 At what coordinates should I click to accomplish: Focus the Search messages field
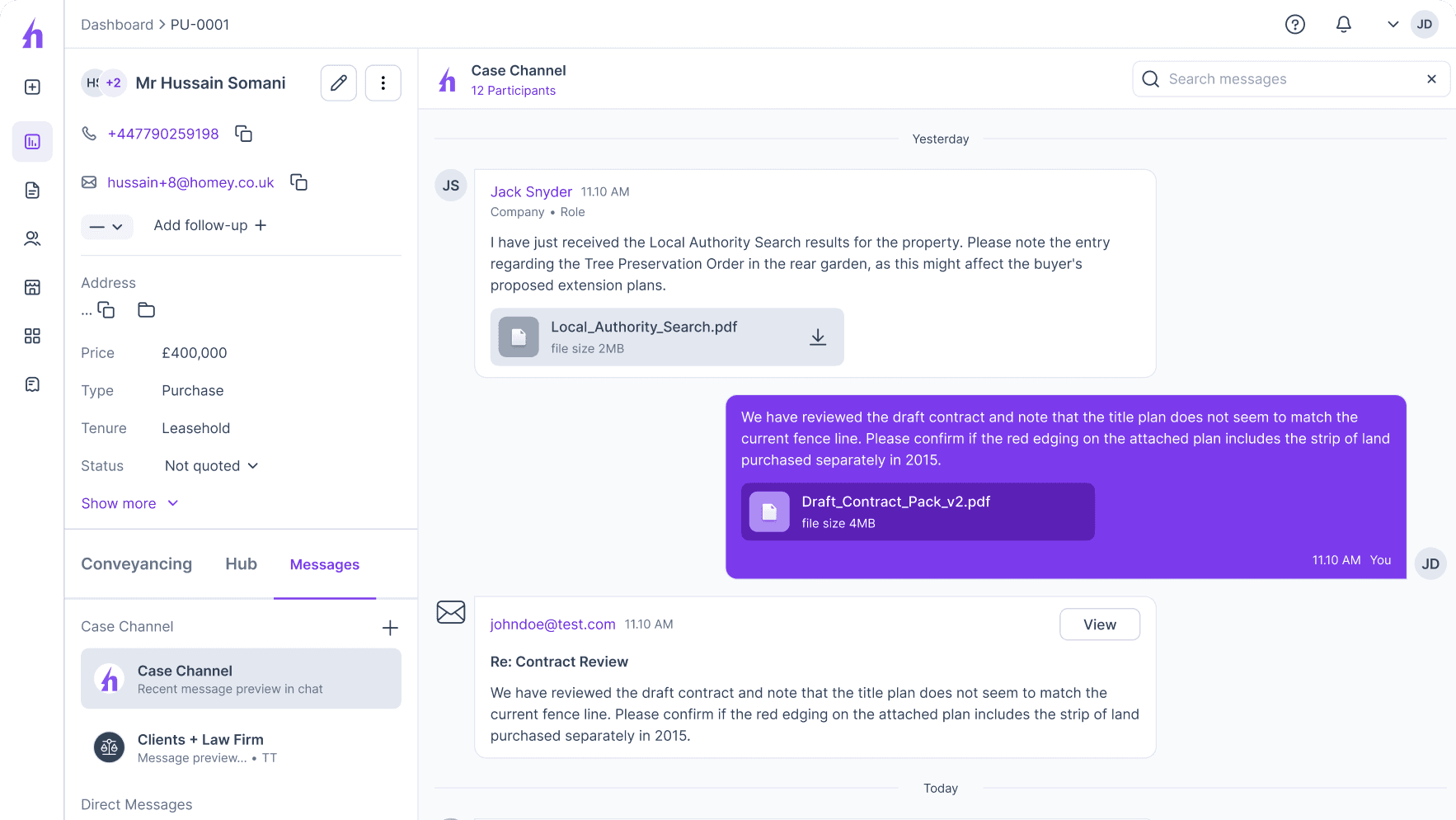point(1291,79)
